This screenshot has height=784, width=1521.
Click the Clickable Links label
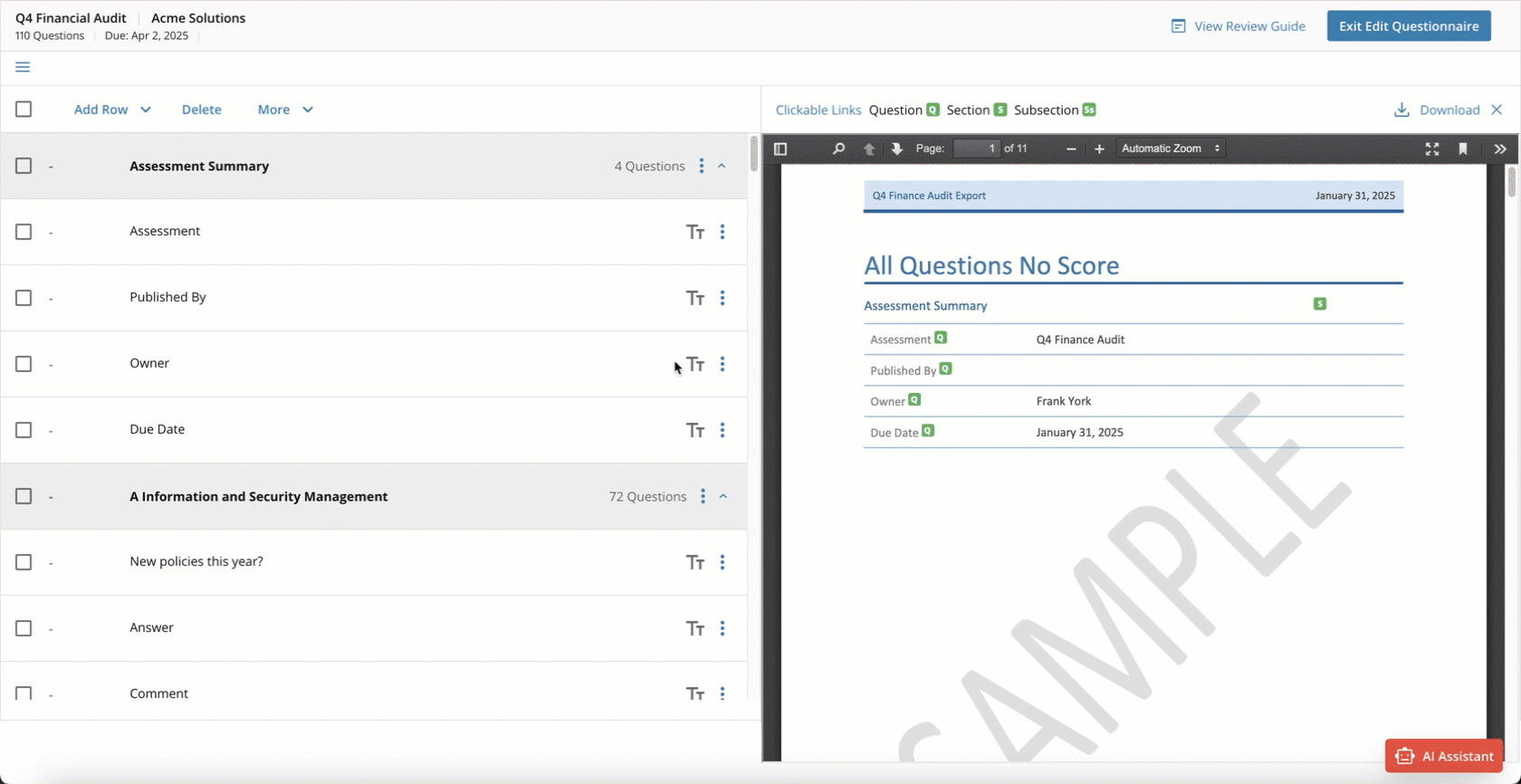pos(818,110)
